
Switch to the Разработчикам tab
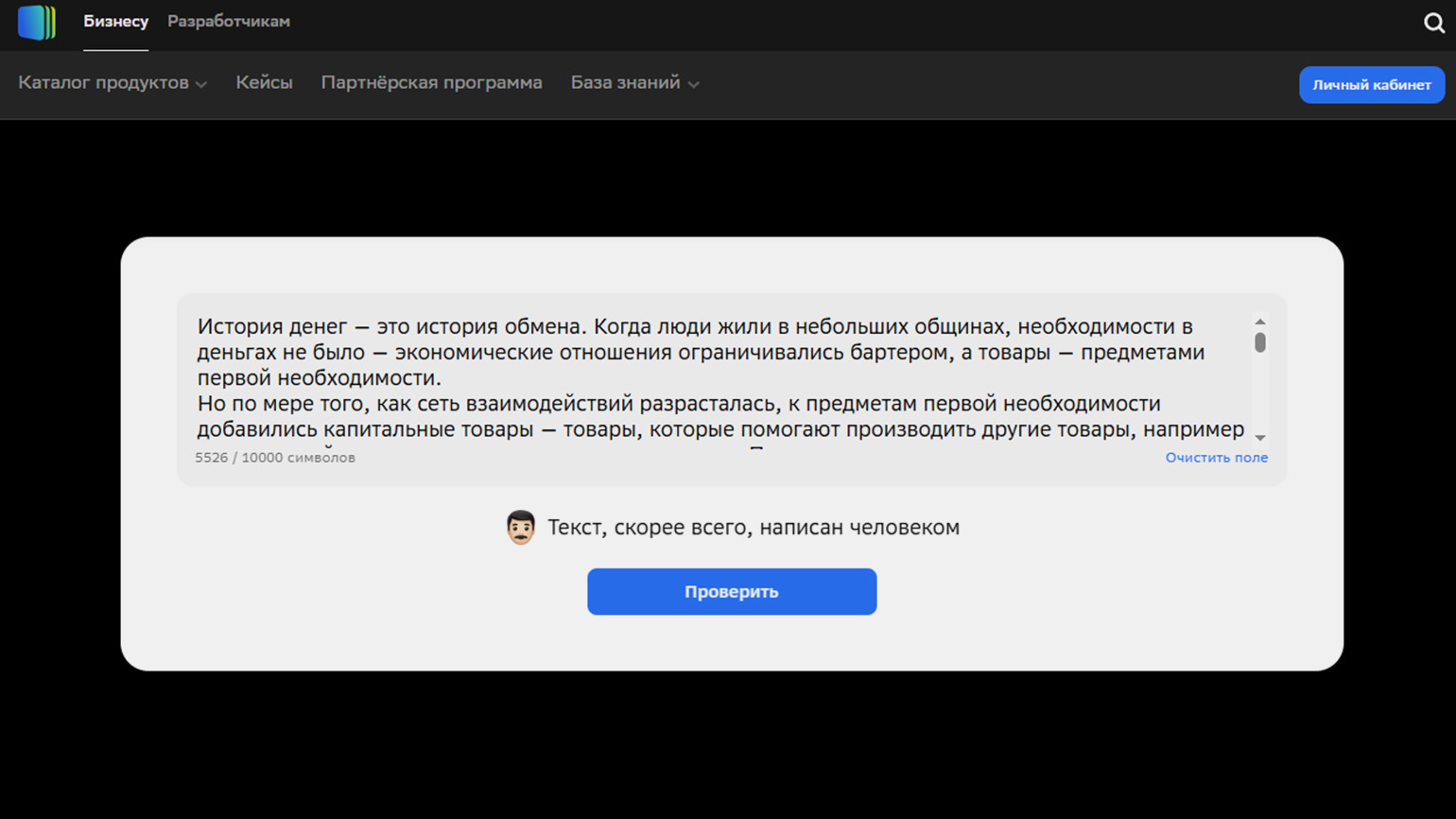coord(229,22)
